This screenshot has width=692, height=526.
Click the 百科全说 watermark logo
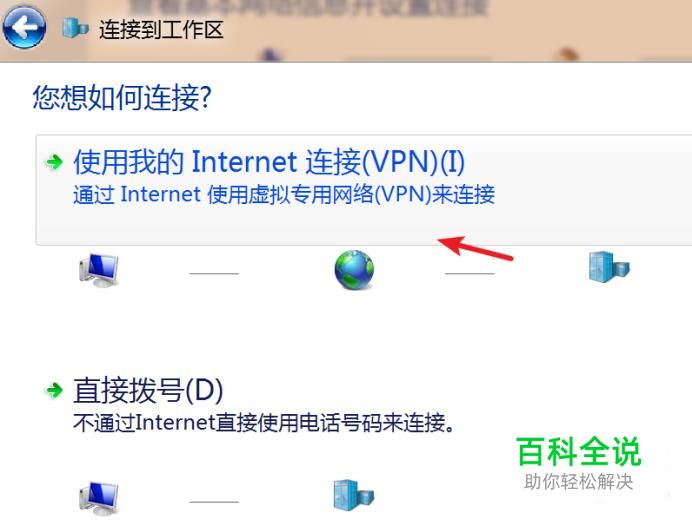click(579, 451)
